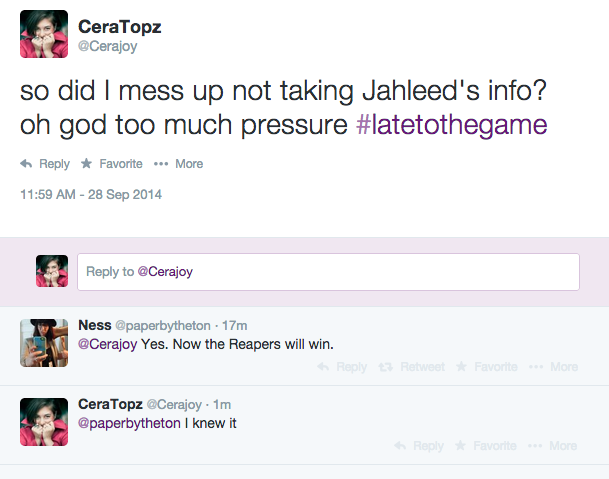Screen dimensions: 609x479
Task: Expand More on "I knew it" tweet
Action: tap(555, 446)
